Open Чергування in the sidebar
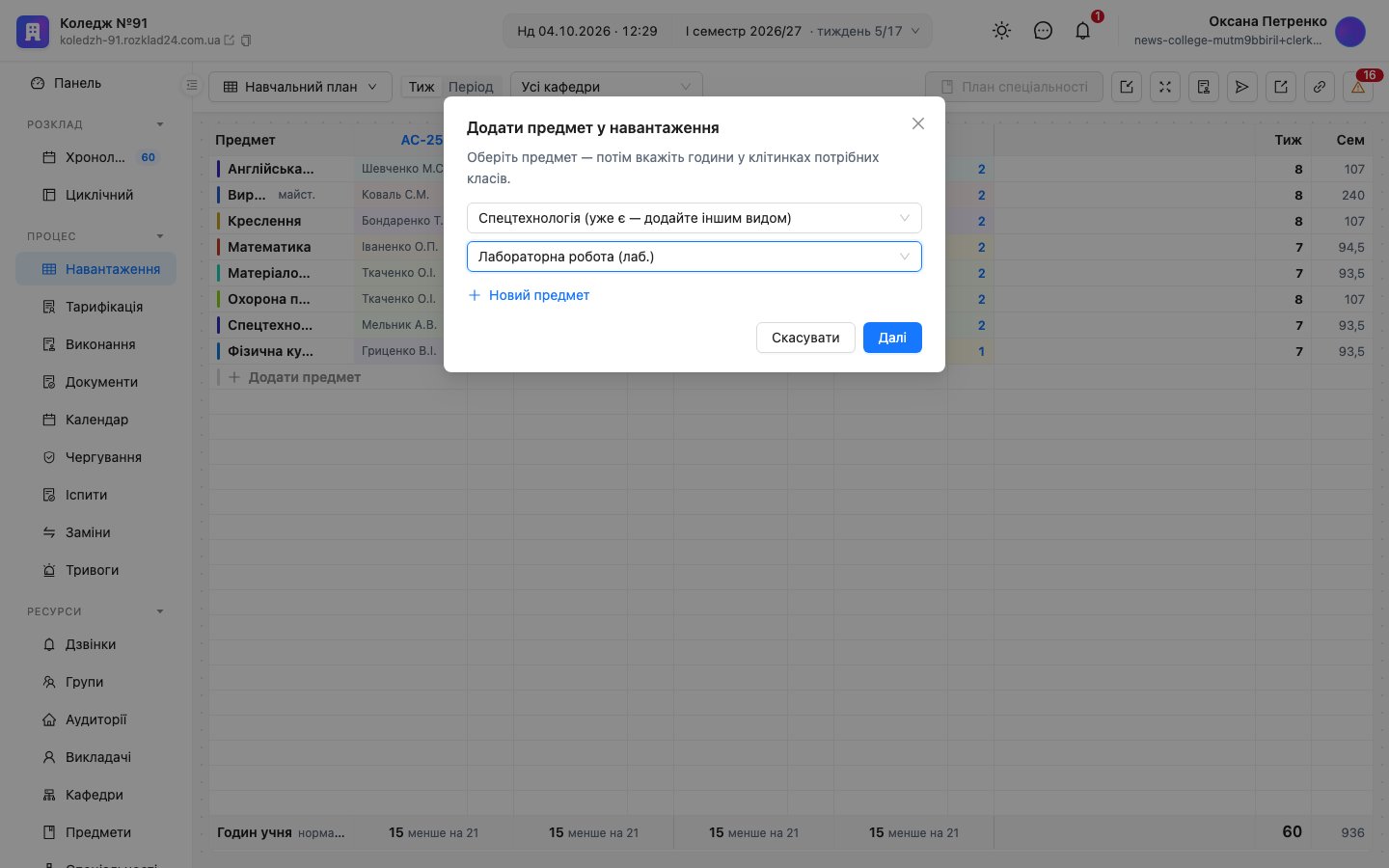Image resolution: width=1389 pixels, height=868 pixels. point(96,457)
